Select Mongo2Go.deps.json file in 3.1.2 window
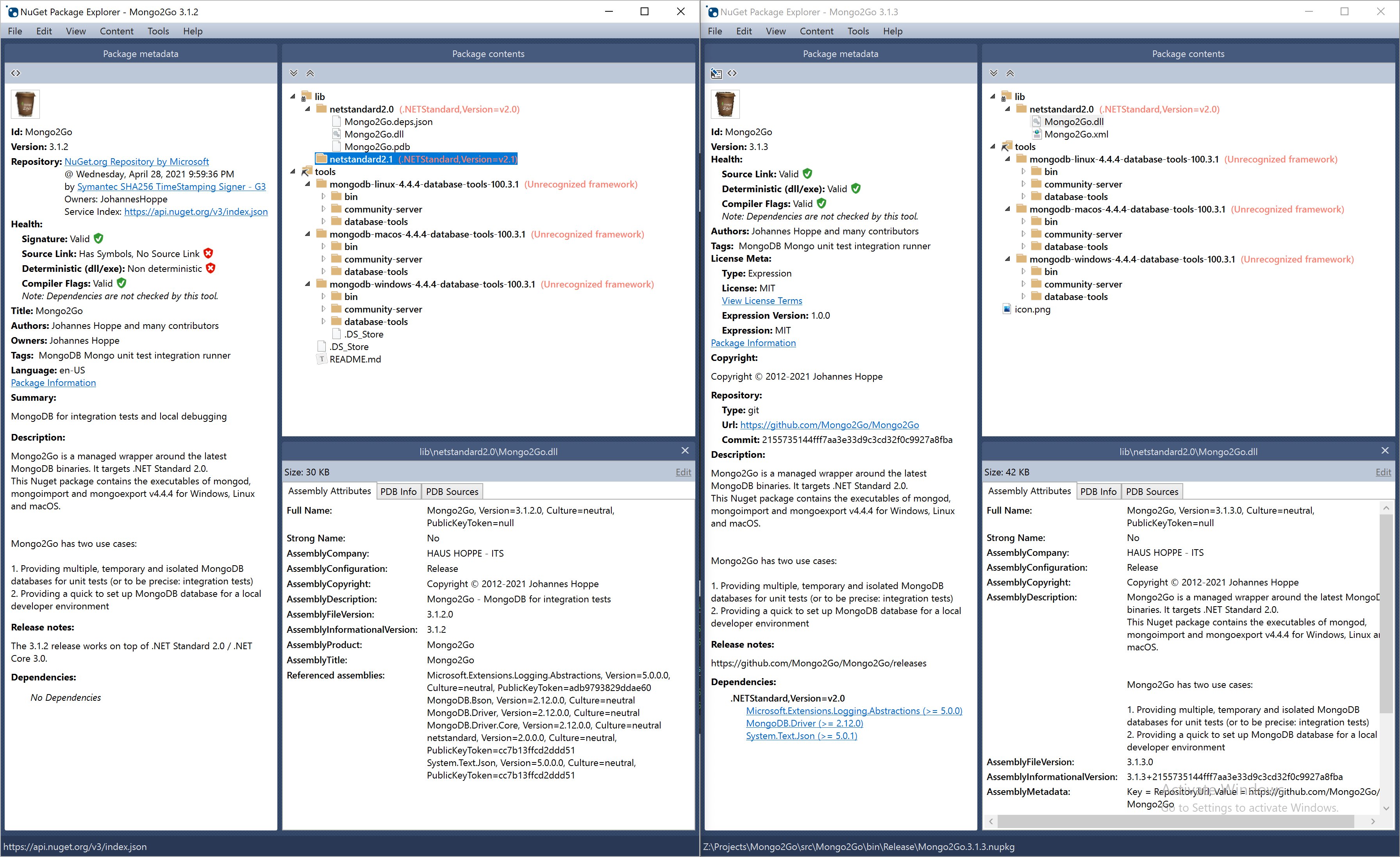This screenshot has width=1400, height=857. (x=388, y=121)
